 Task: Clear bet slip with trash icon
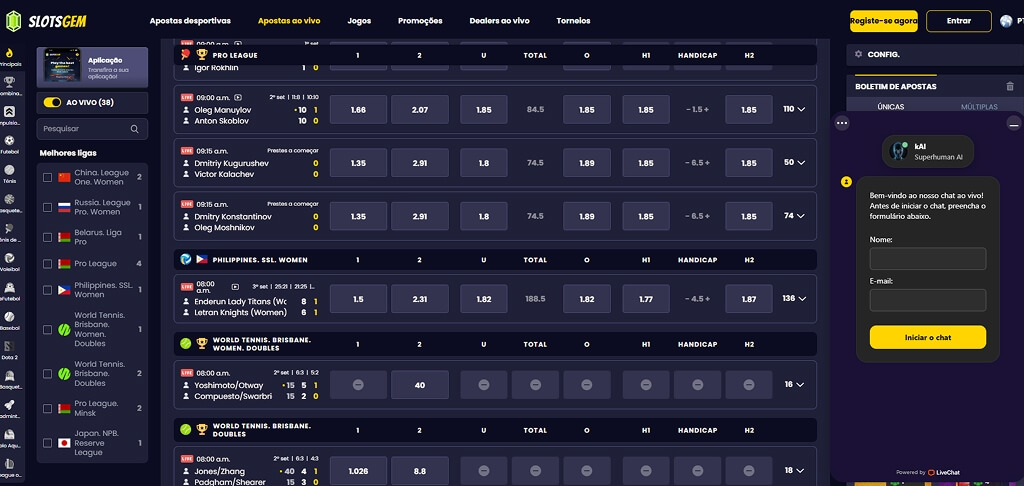point(1010,86)
